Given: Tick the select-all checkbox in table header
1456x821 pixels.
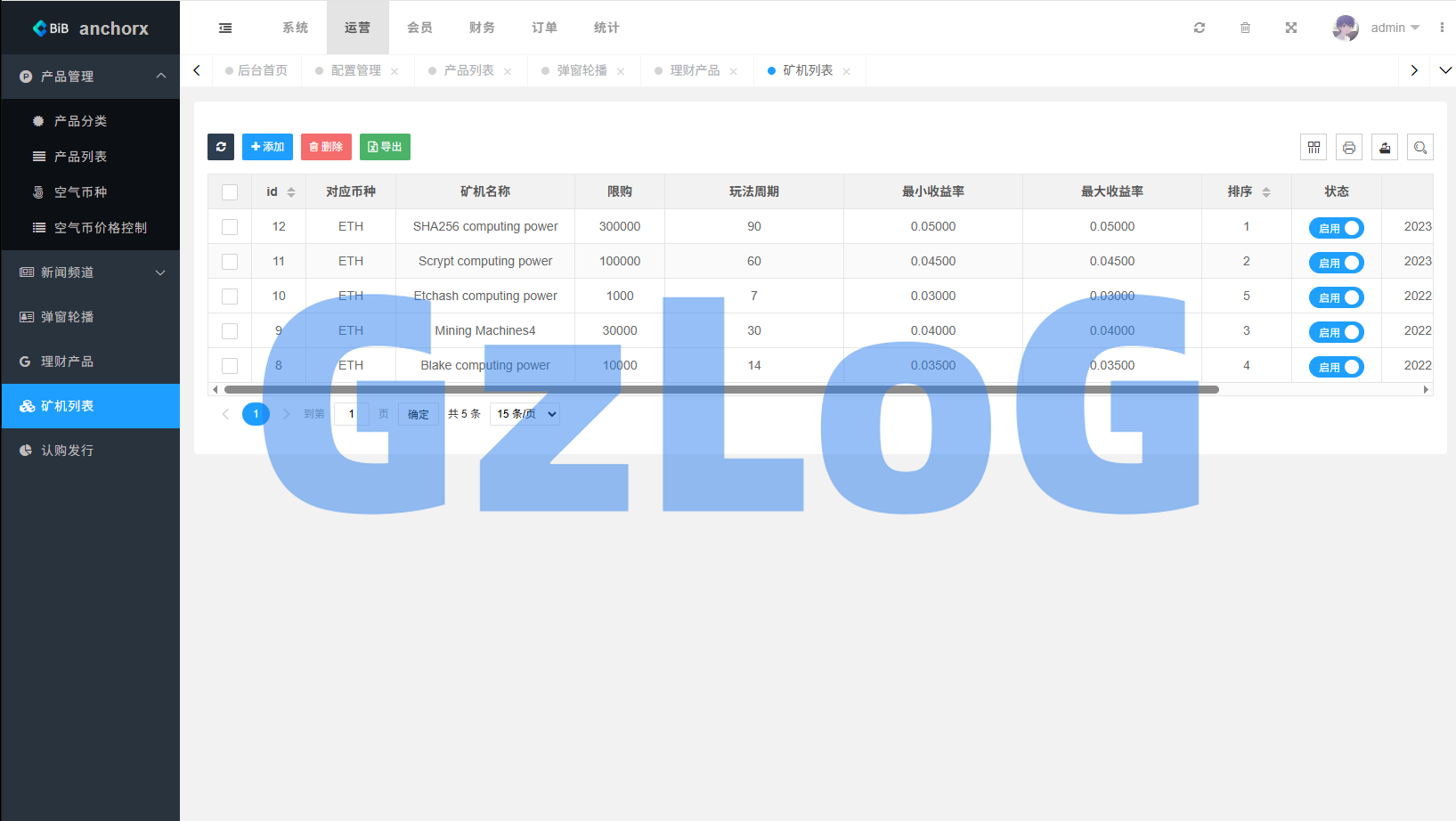Looking at the screenshot, I should [230, 192].
